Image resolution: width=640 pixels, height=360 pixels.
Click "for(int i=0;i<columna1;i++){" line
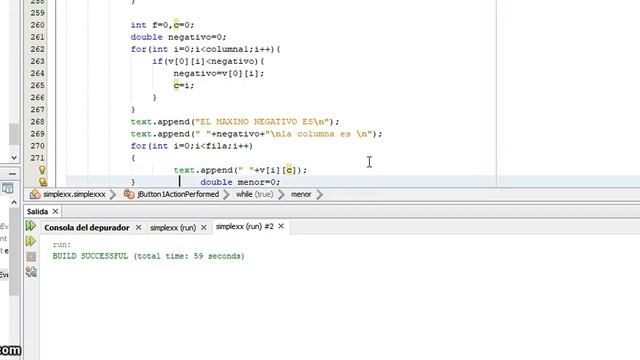click(x=206, y=49)
